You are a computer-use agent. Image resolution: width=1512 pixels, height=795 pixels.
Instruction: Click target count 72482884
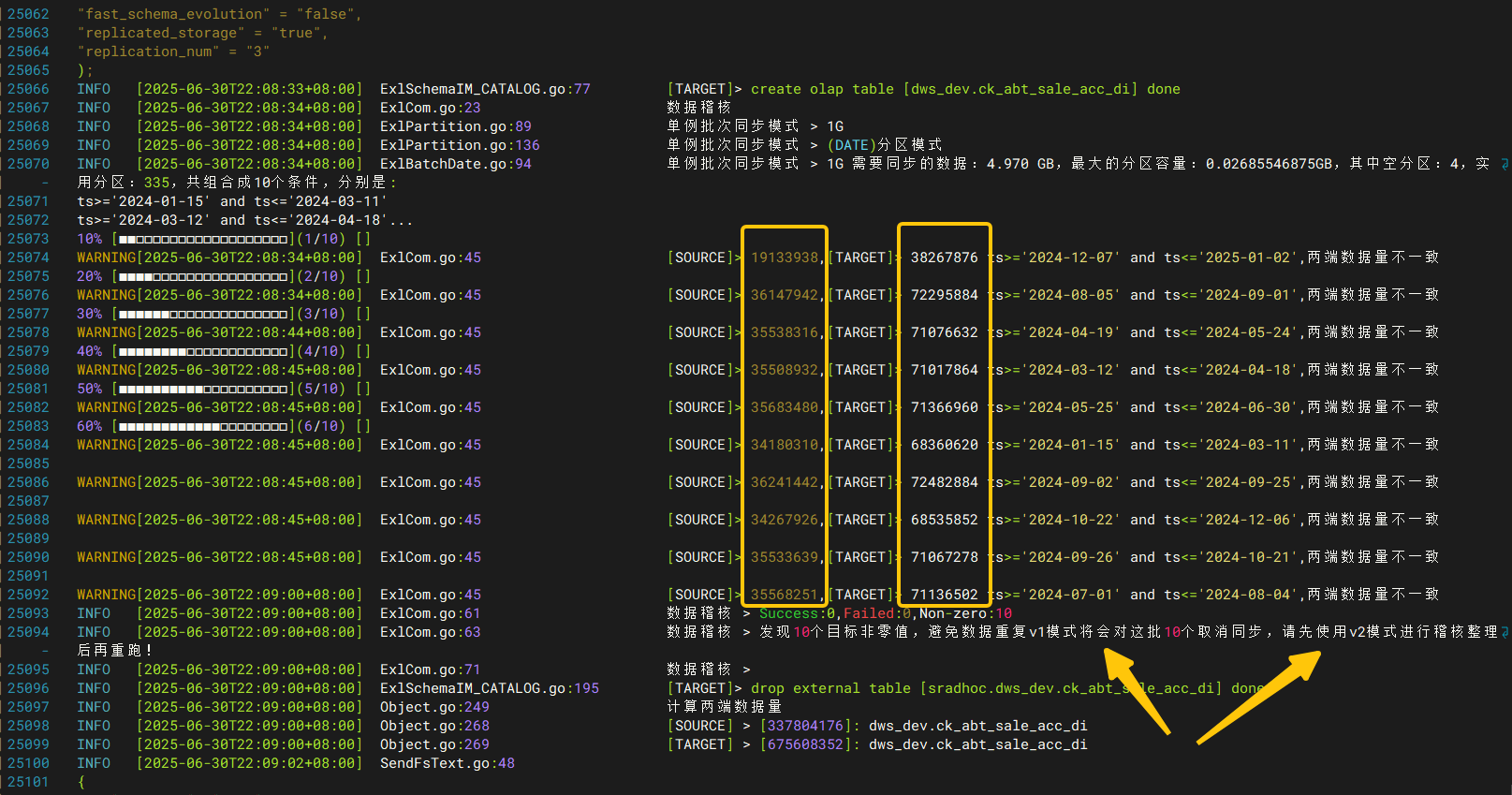pyautogui.click(x=945, y=482)
